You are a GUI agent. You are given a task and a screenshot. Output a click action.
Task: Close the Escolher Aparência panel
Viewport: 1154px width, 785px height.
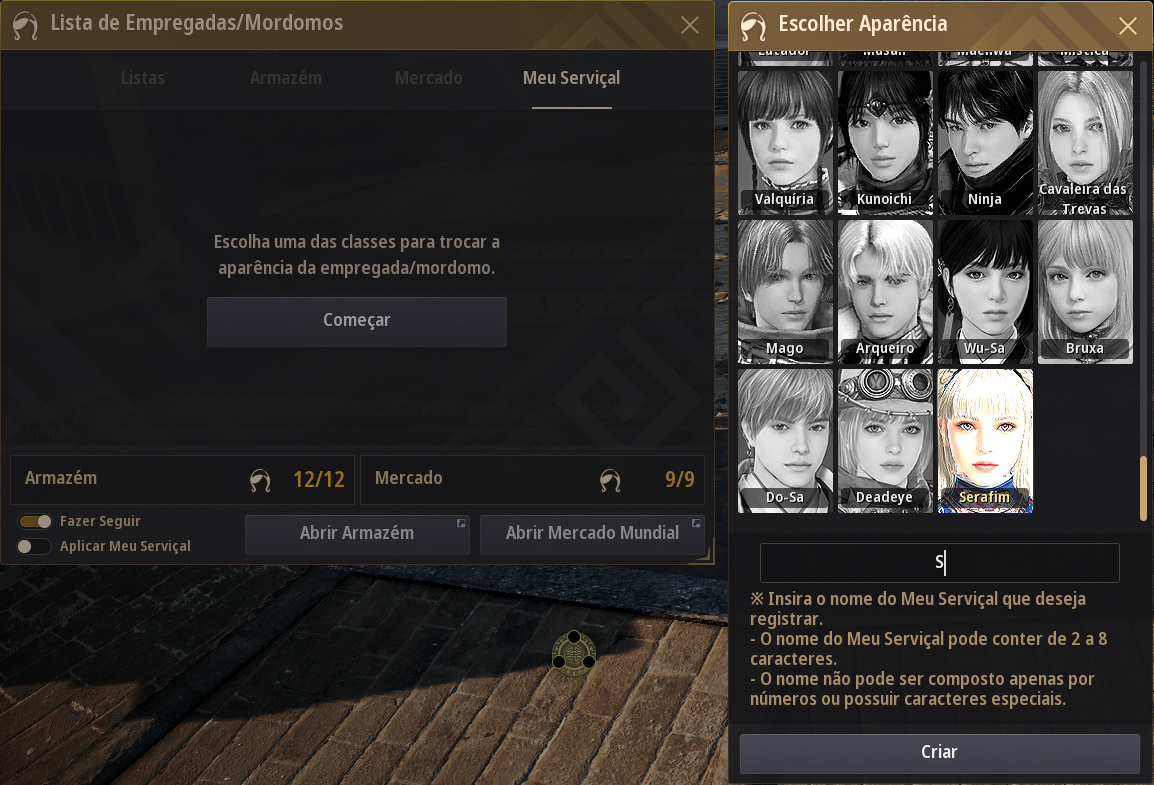coord(1128,26)
